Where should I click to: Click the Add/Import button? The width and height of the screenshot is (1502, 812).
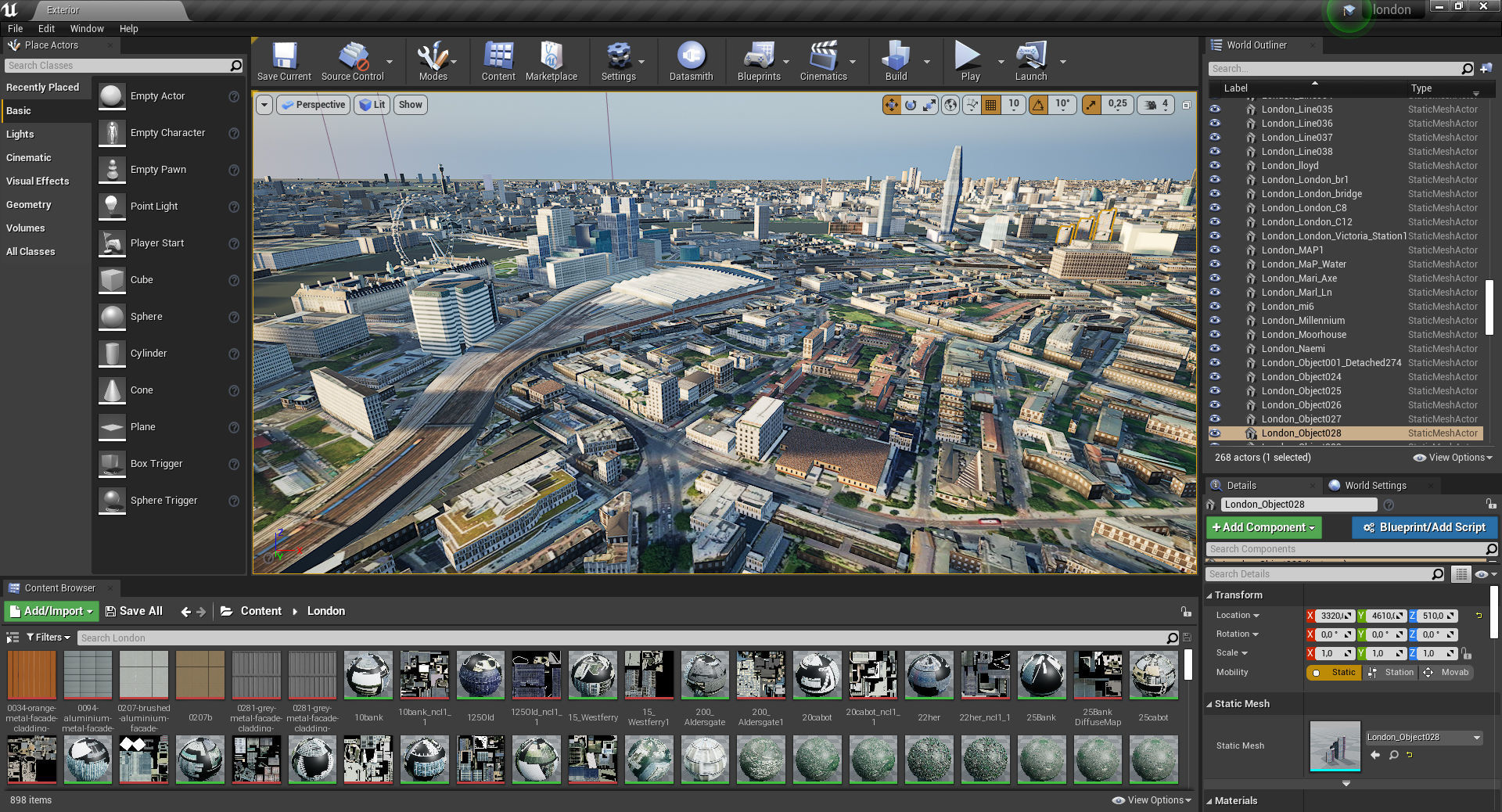pyautogui.click(x=51, y=611)
